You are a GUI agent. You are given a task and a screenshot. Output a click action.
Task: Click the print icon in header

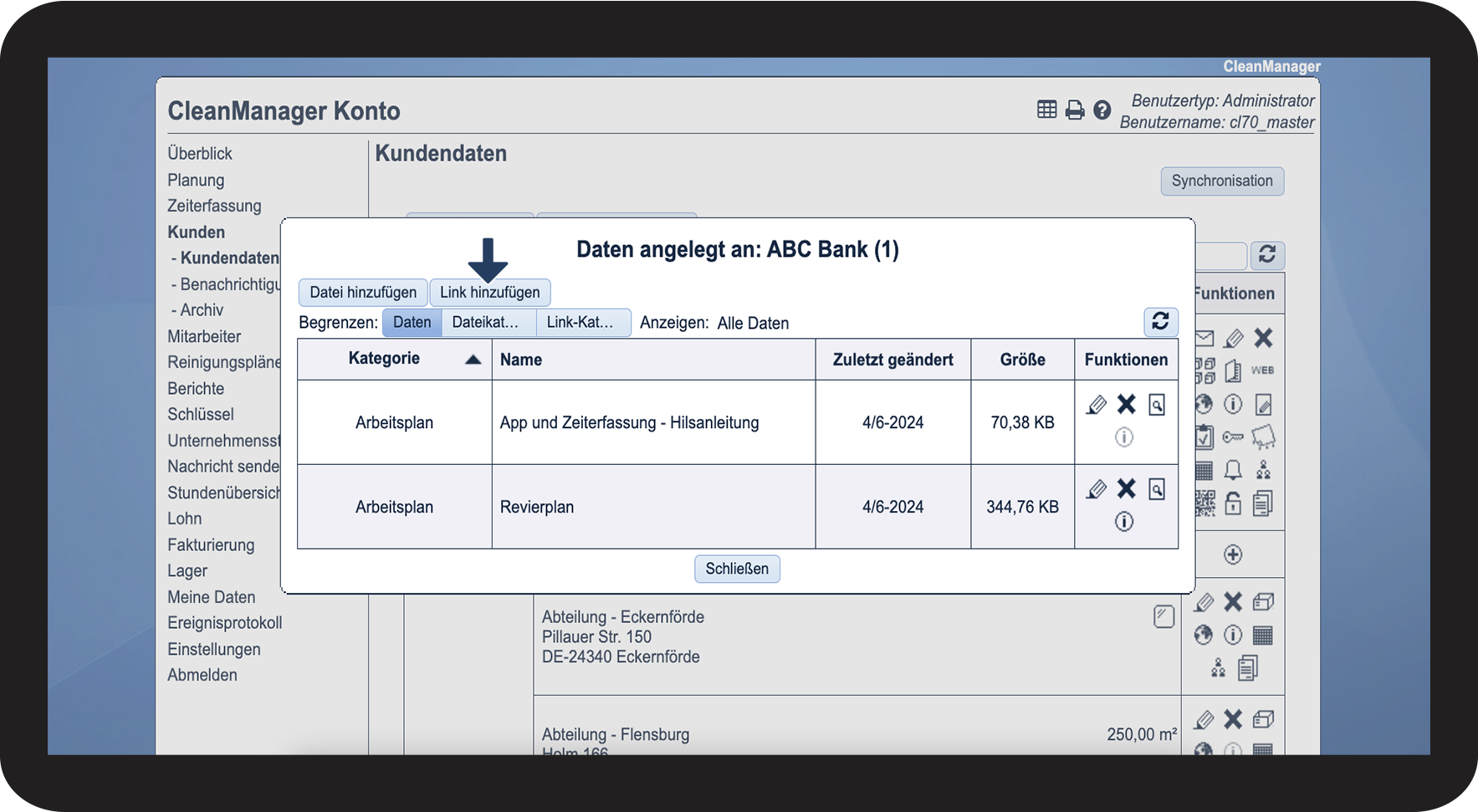click(x=1075, y=110)
